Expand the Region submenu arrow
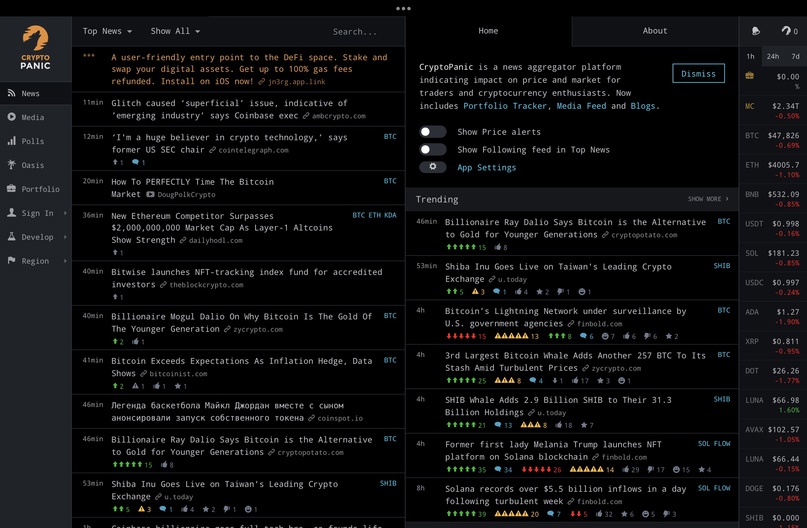 tap(65, 261)
